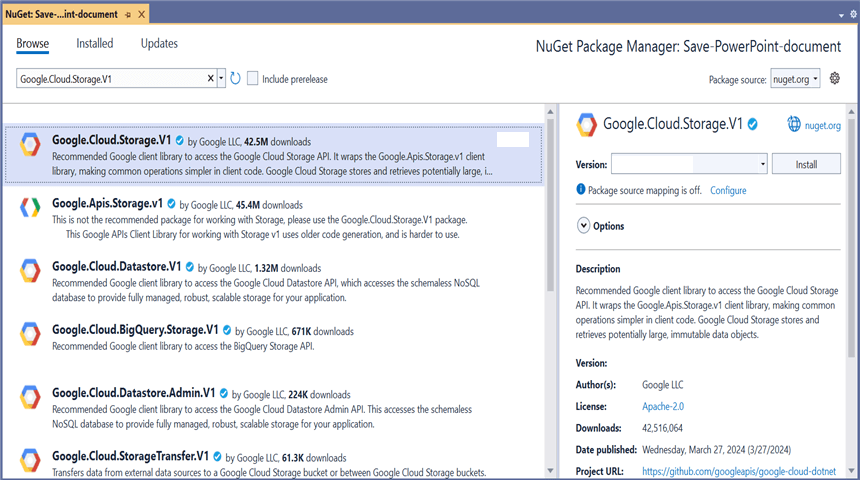Image resolution: width=860 pixels, height=480 pixels.
Task: Select the Google.Apis.Storage.v1 package title
Action: 108,203
